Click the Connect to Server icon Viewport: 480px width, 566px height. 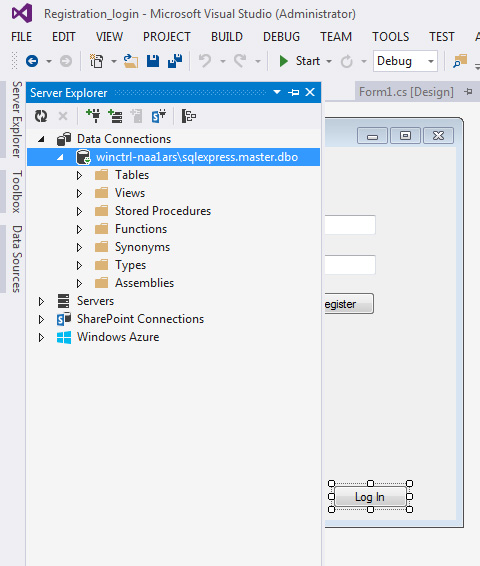[115, 116]
